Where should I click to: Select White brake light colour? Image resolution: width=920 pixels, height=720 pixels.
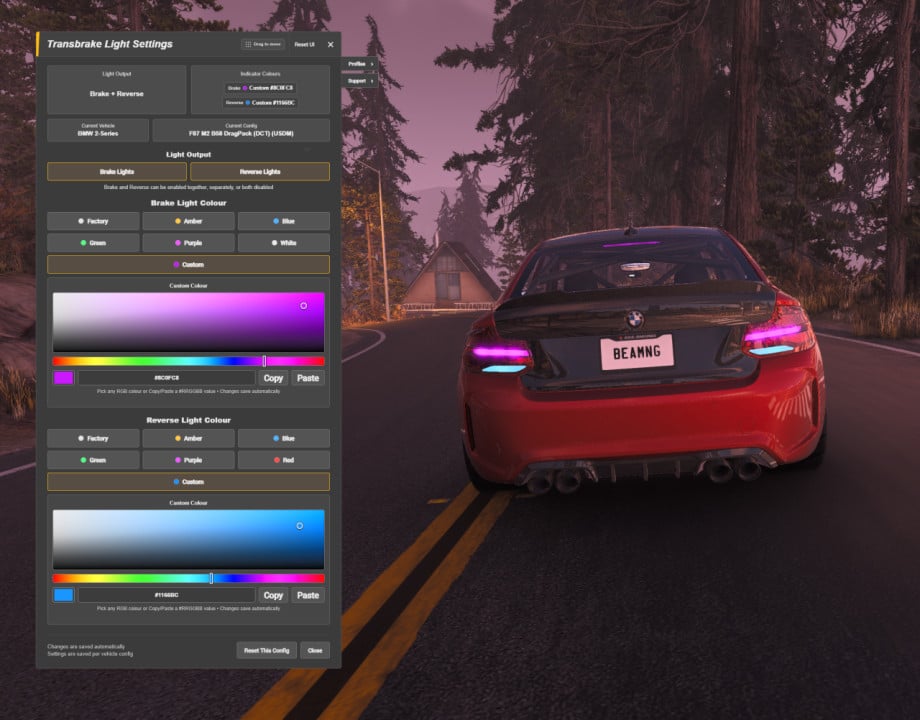(x=284, y=243)
